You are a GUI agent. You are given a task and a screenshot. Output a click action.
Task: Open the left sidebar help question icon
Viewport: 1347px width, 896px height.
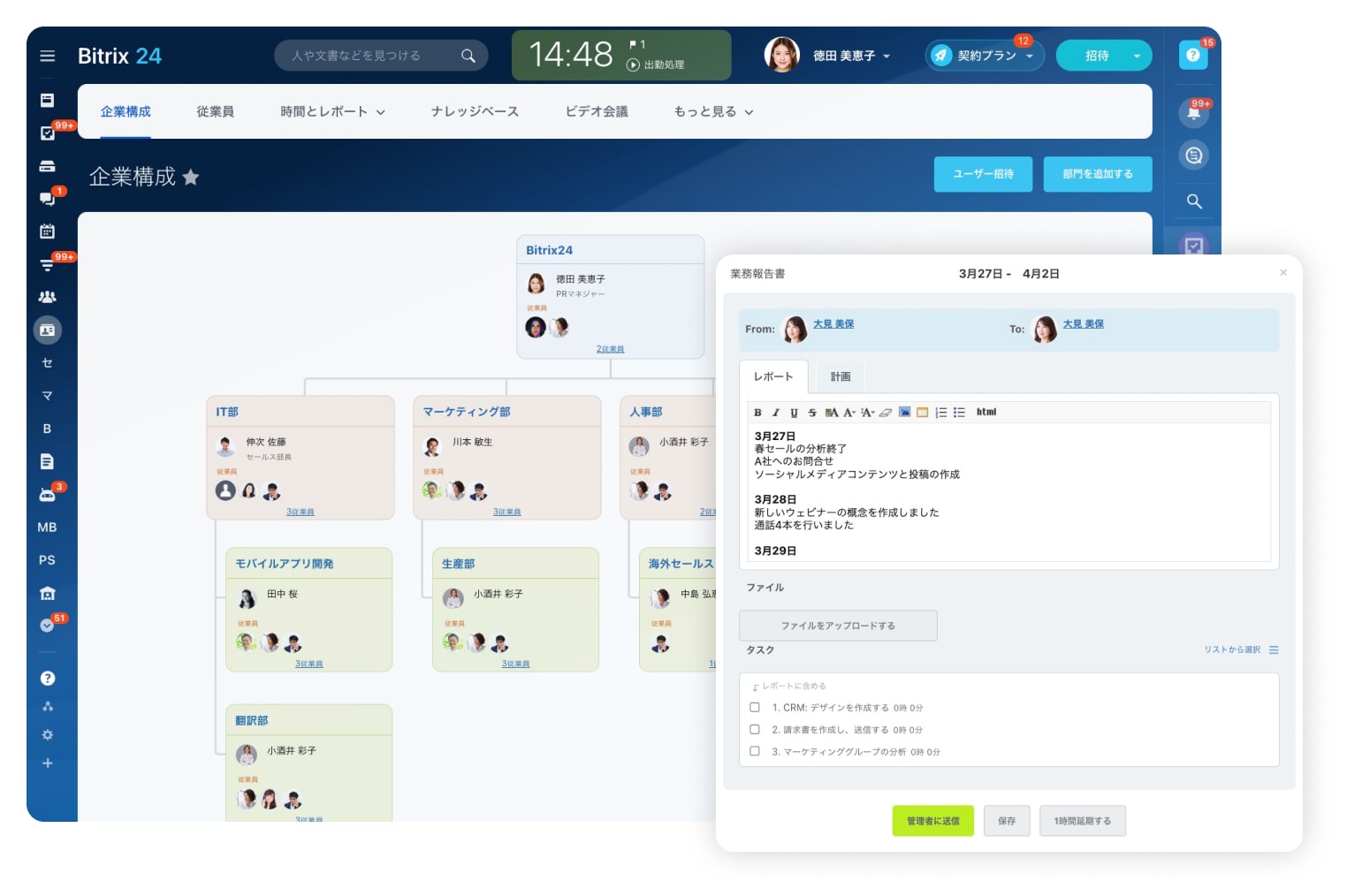[48, 679]
